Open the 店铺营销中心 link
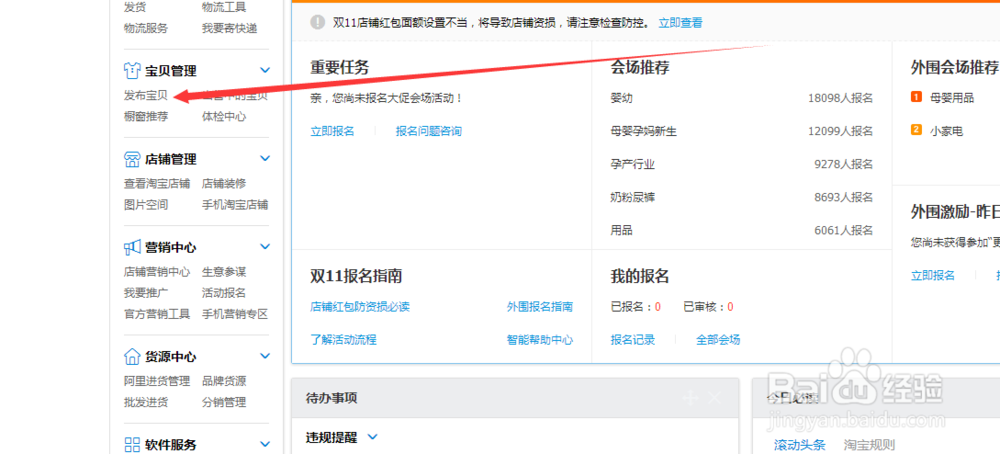 [157, 272]
